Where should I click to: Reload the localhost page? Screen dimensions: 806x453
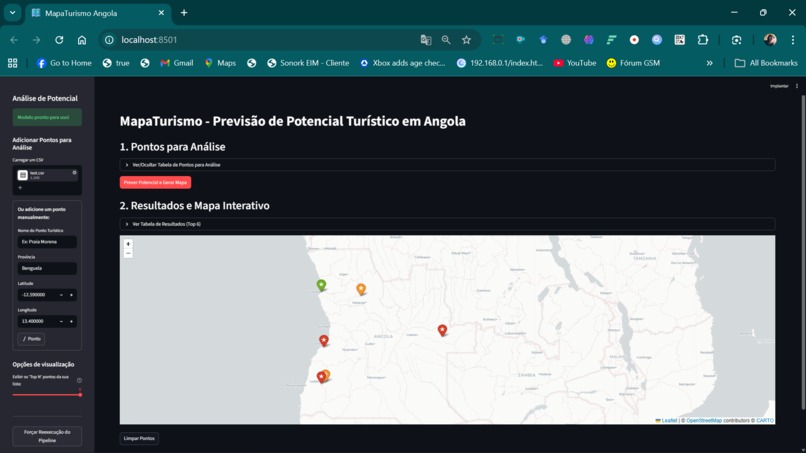click(x=59, y=40)
